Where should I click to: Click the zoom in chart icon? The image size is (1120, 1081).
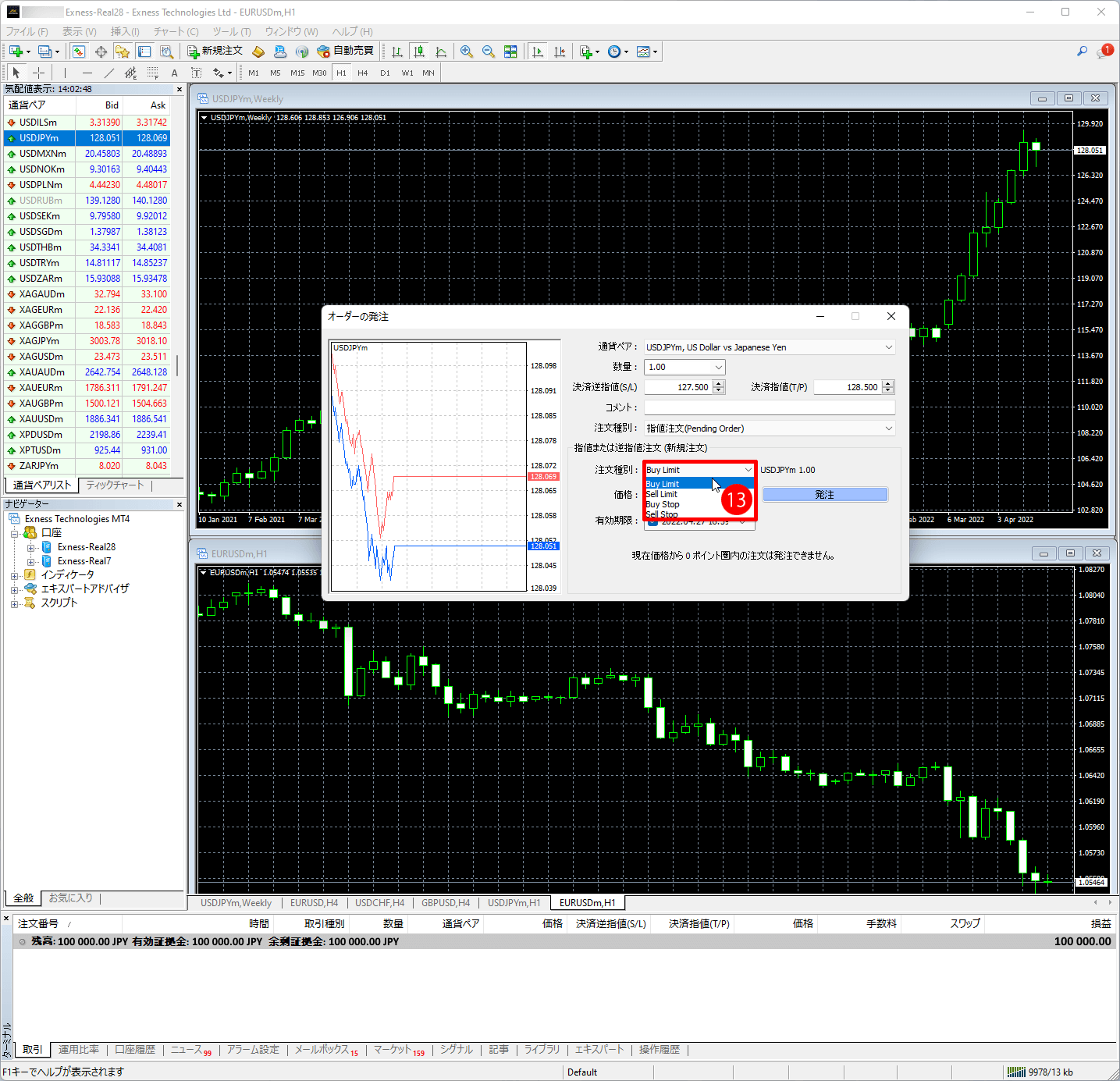coord(467,52)
